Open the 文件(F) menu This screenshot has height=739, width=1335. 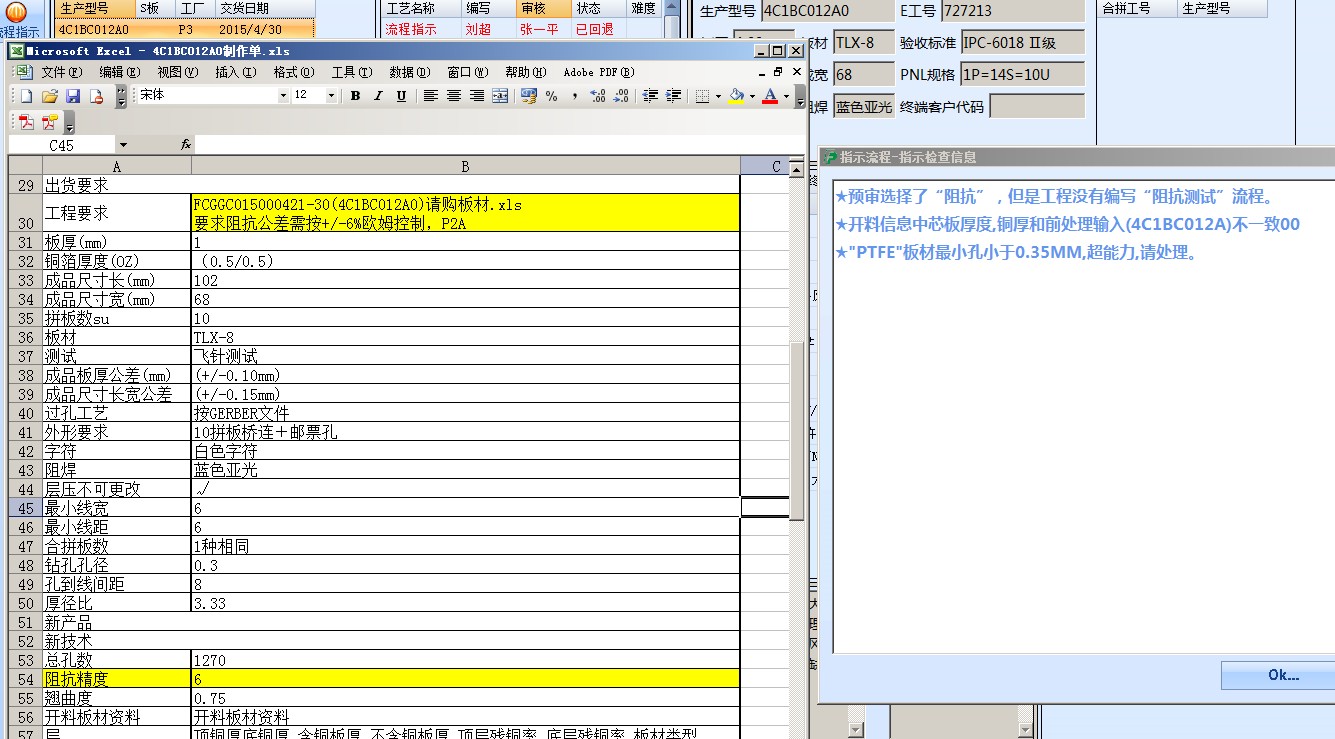point(61,72)
